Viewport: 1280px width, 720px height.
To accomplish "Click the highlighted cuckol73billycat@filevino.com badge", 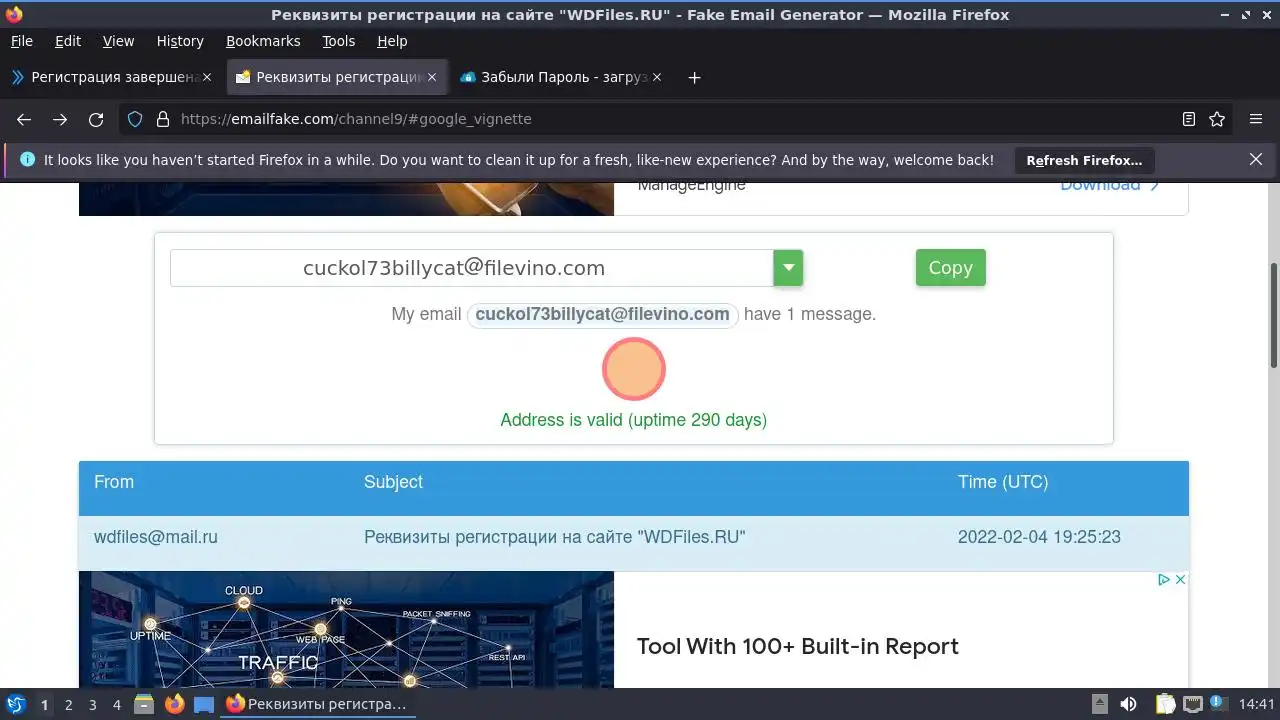I will 602,314.
